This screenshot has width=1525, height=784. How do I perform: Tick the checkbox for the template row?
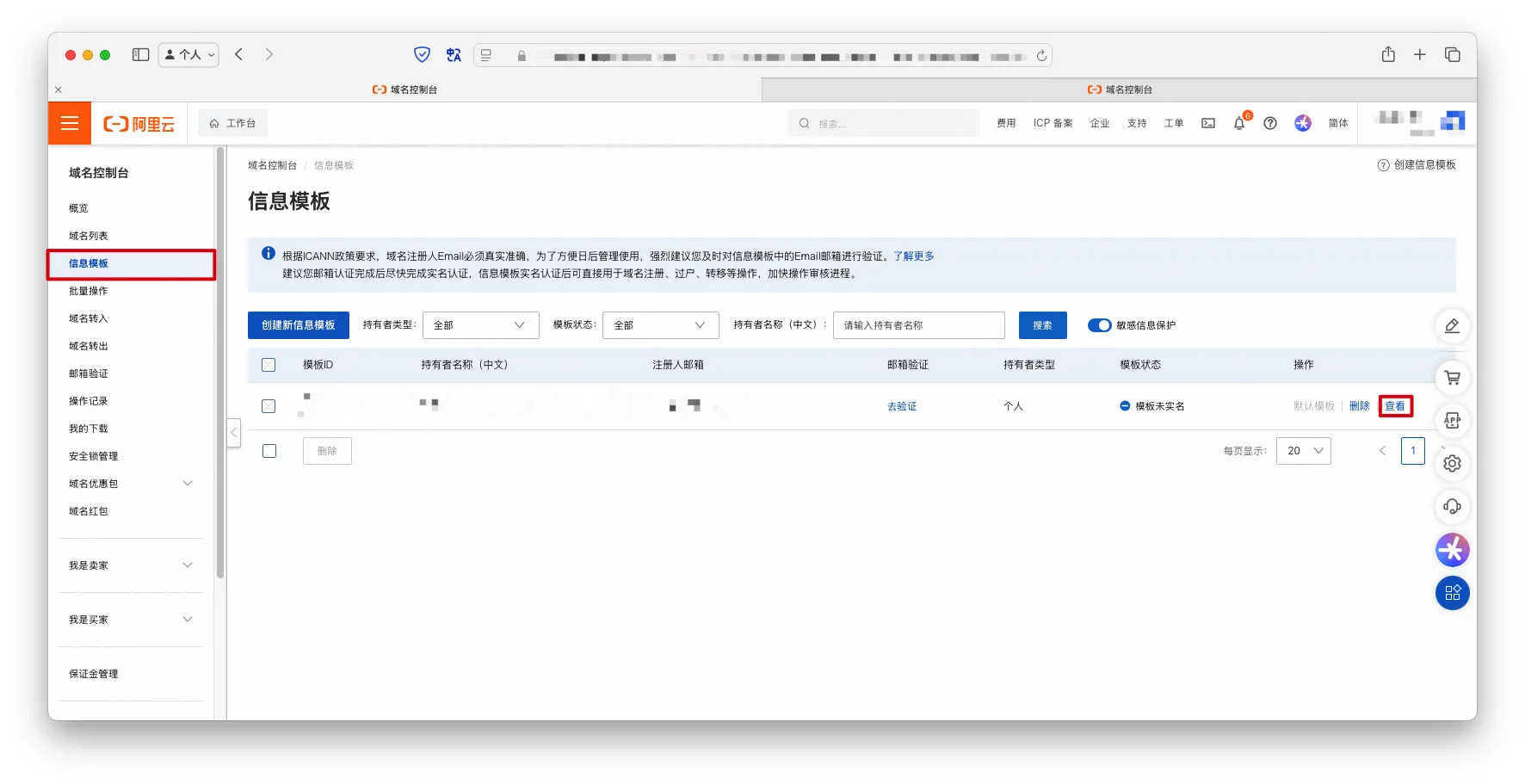269,406
